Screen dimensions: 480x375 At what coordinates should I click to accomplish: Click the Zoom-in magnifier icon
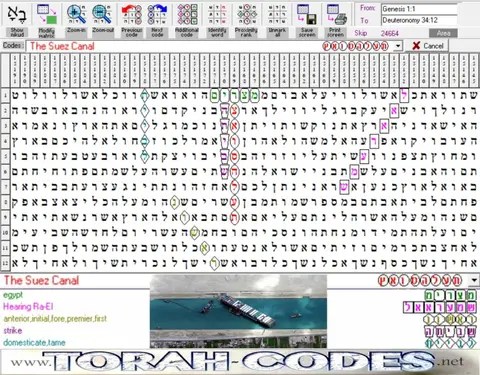[x=76, y=14]
